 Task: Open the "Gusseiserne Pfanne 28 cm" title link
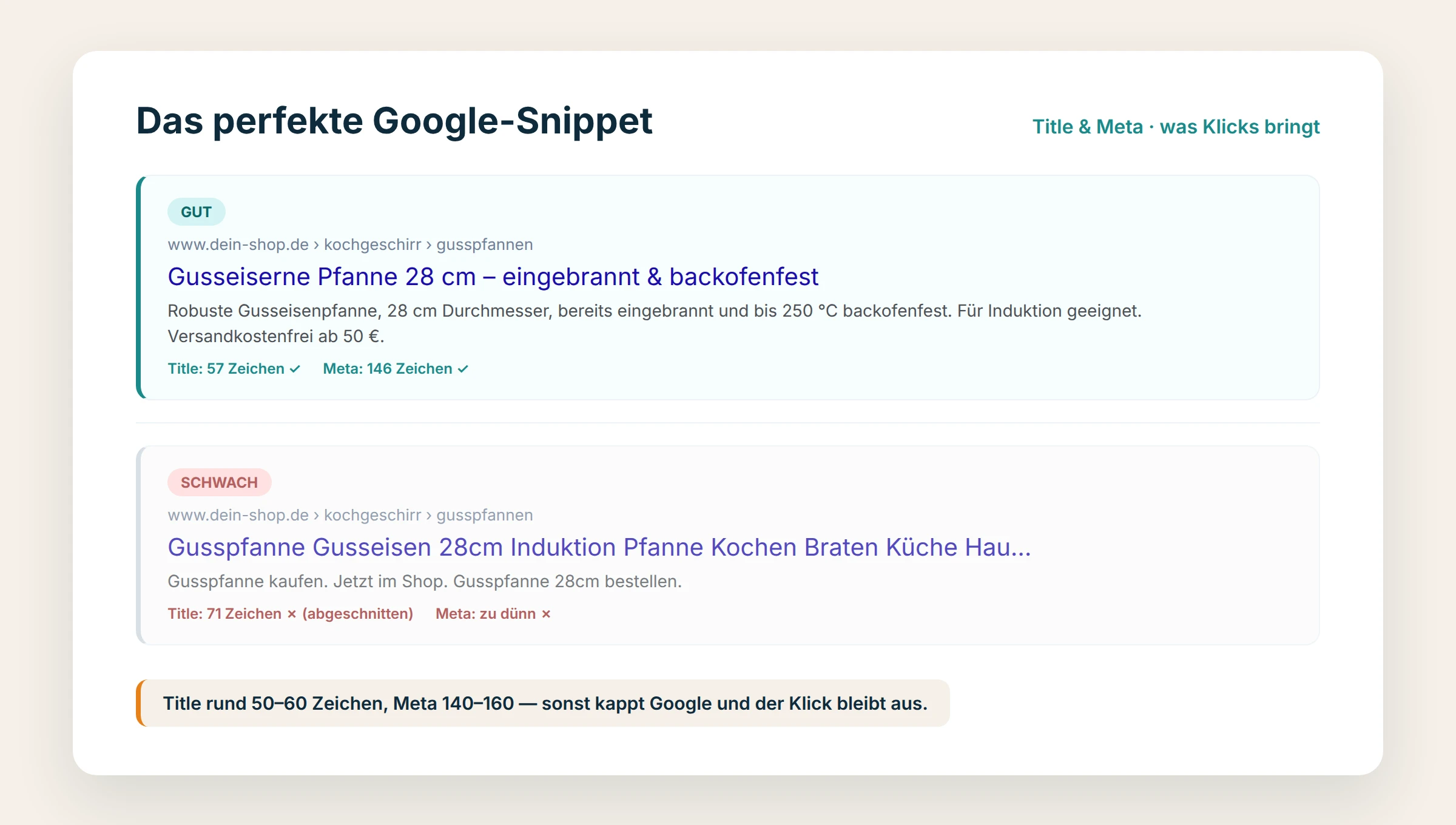(493, 277)
